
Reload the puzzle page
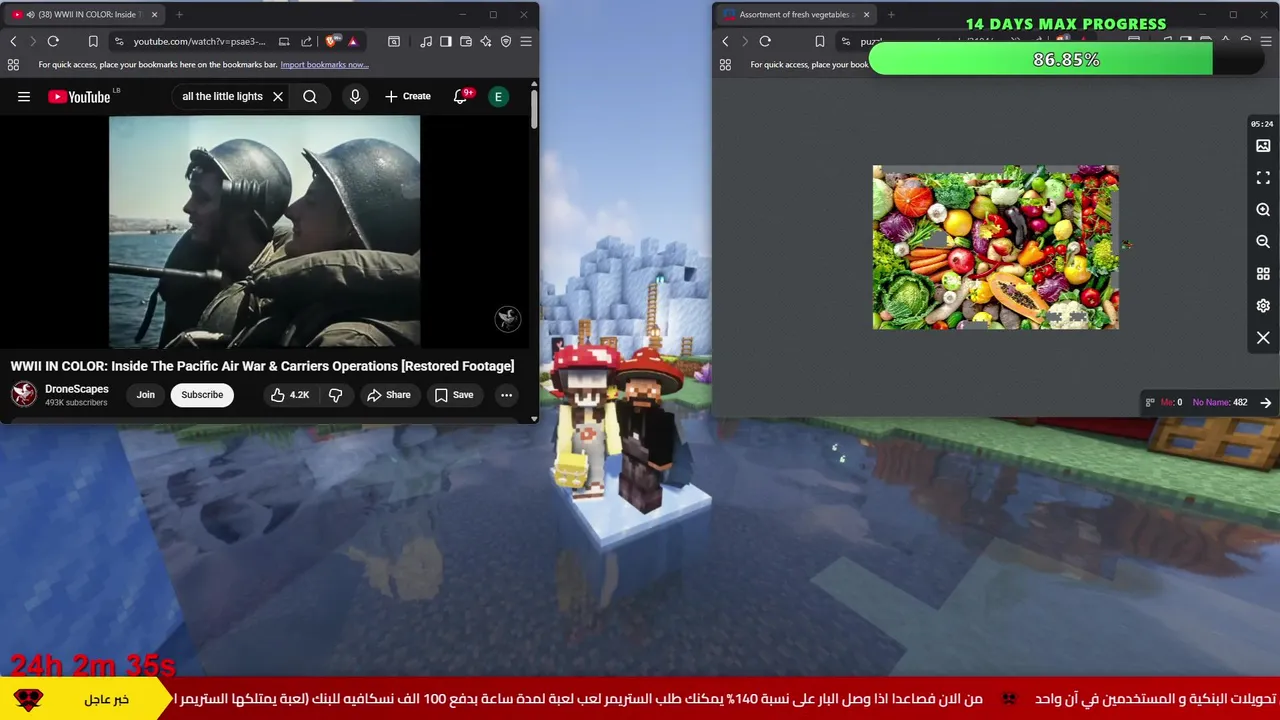pos(765,41)
